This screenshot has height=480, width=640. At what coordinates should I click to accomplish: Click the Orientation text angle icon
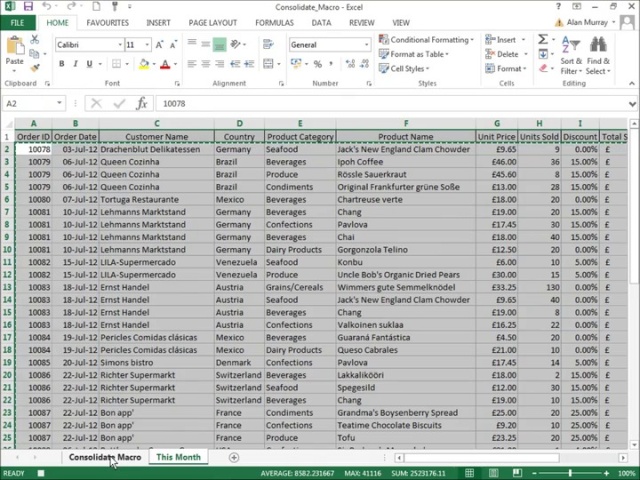click(236, 44)
